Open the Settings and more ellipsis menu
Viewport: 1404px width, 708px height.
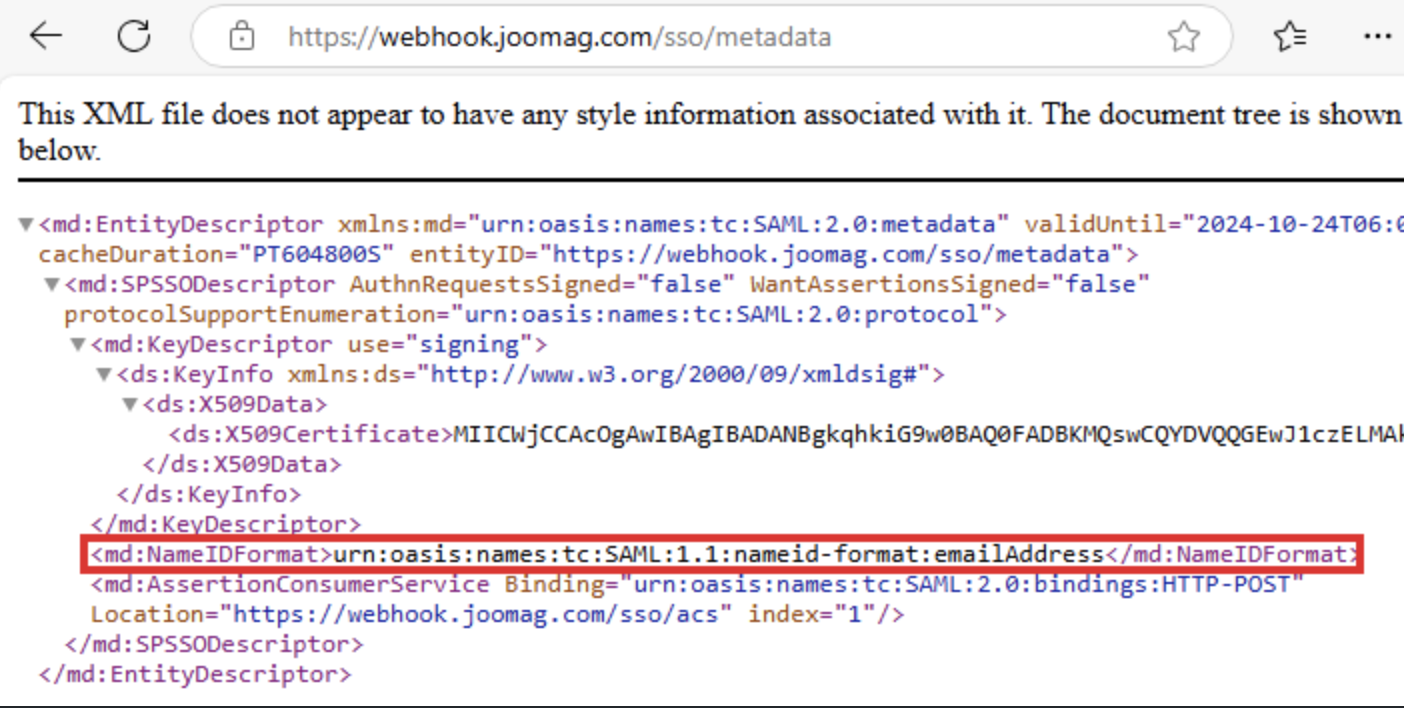point(1377,38)
